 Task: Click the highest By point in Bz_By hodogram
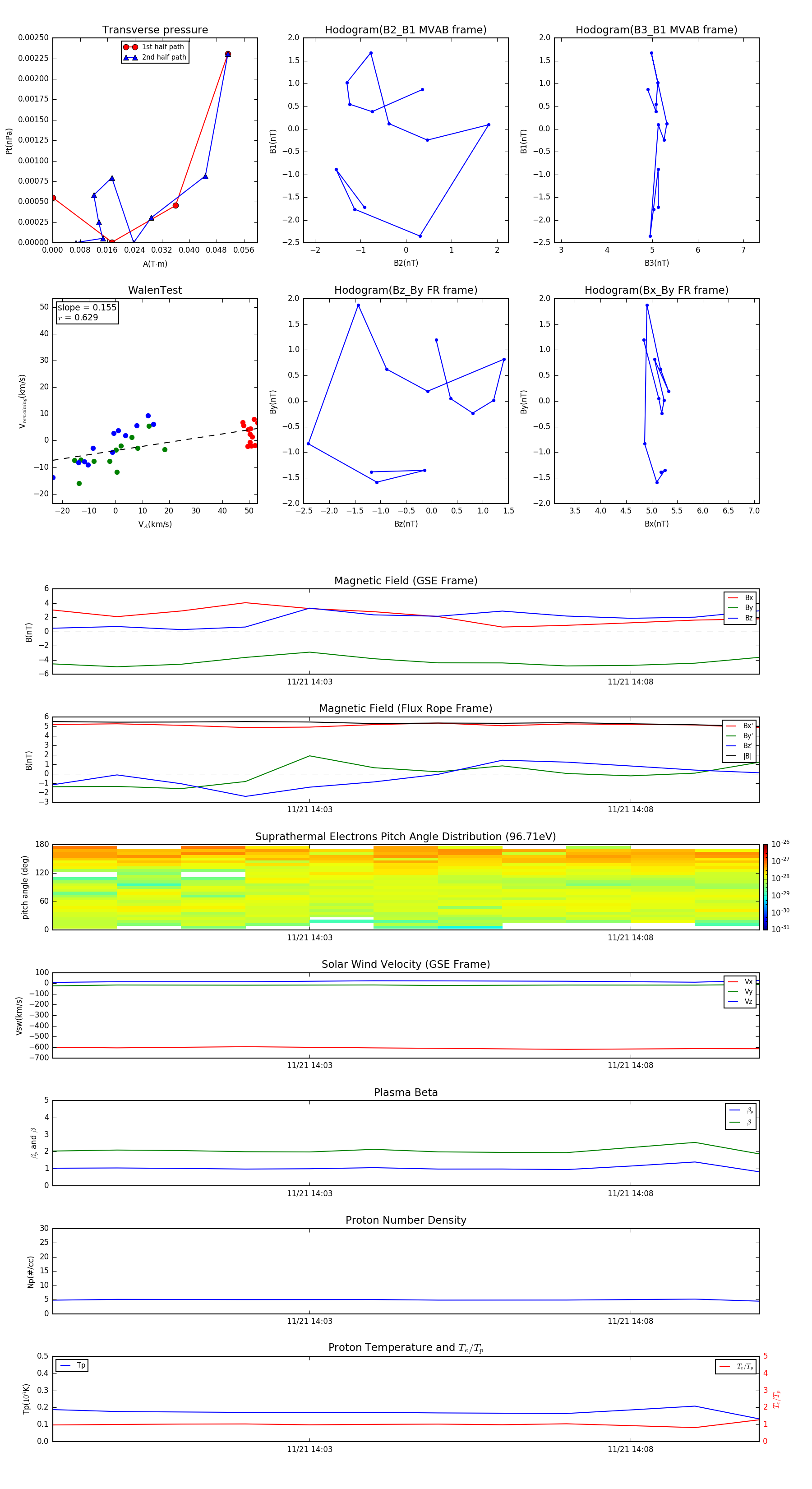point(358,305)
